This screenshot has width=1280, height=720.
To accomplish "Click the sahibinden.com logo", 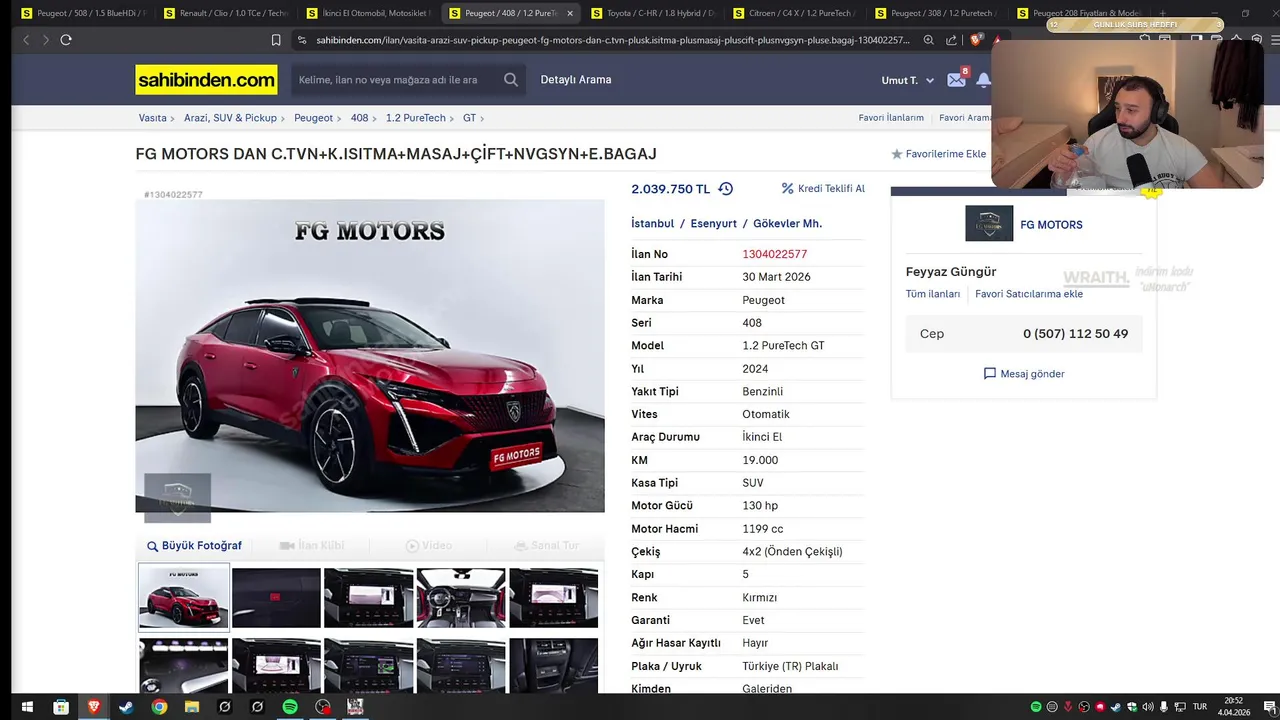I will pyautogui.click(x=207, y=80).
